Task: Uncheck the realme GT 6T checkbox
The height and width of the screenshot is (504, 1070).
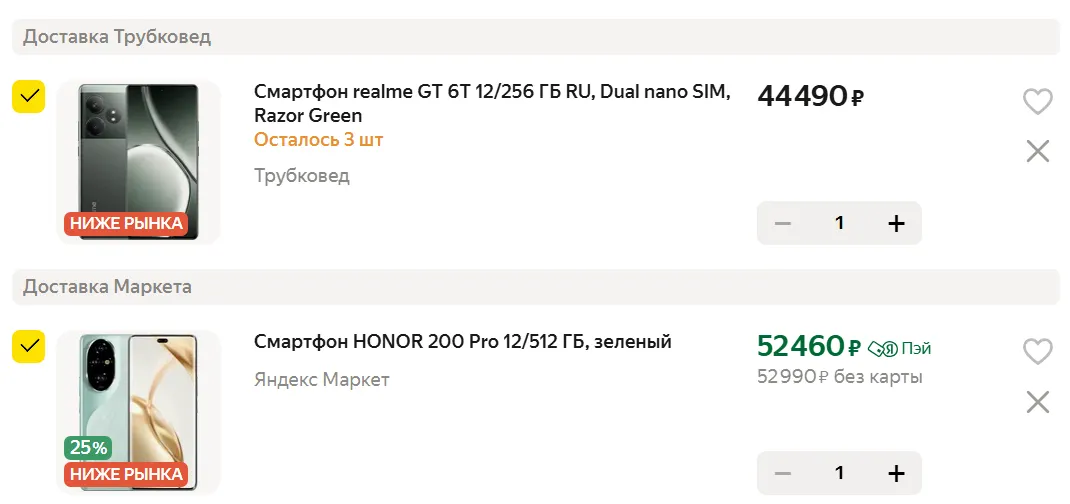Action: click(28, 97)
